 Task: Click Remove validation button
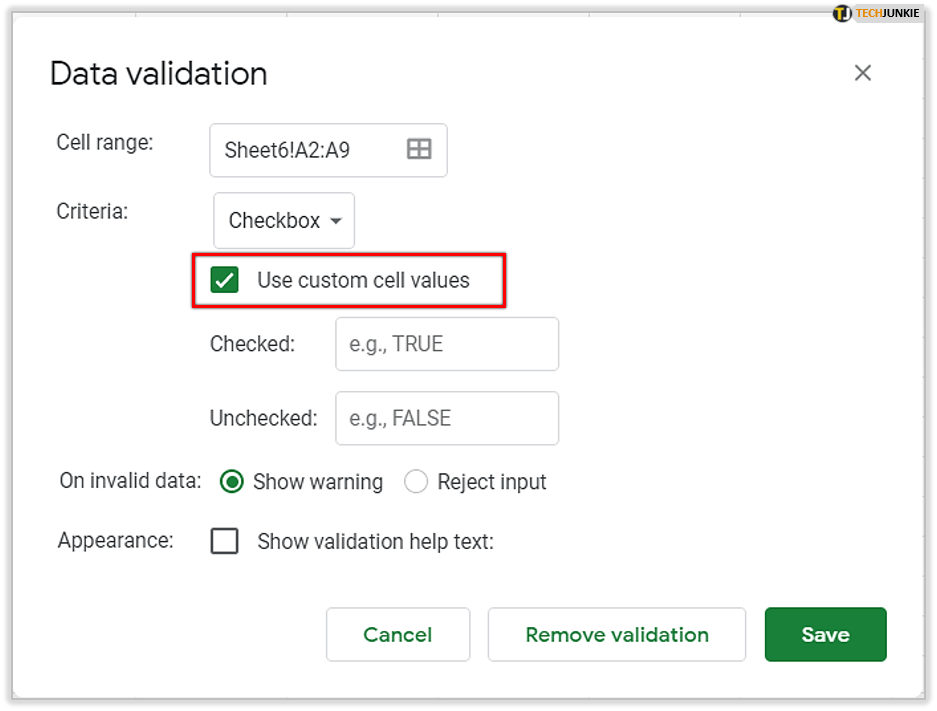pyautogui.click(x=617, y=635)
